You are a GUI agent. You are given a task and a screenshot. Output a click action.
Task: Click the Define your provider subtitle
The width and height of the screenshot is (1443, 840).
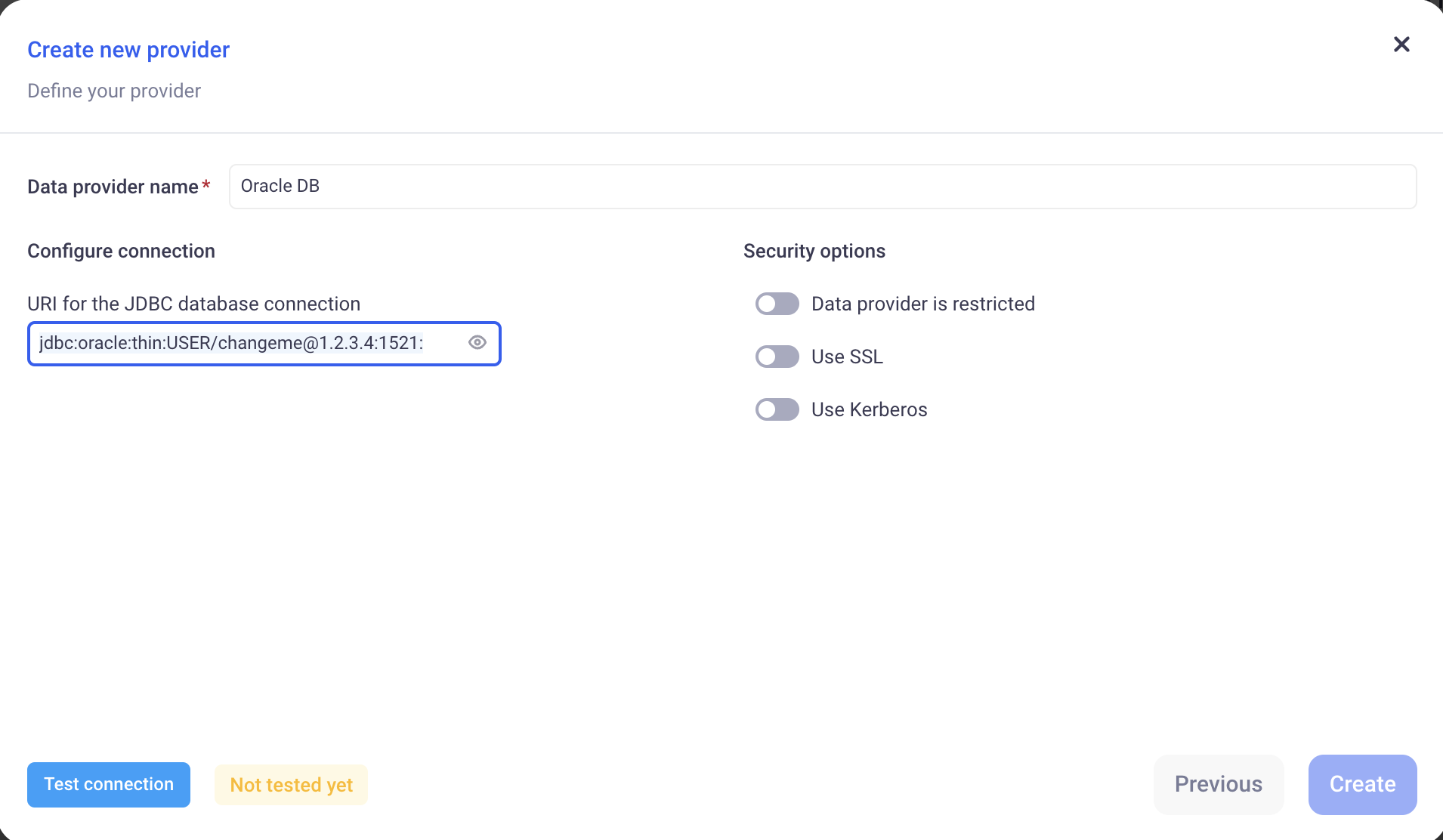[x=114, y=91]
